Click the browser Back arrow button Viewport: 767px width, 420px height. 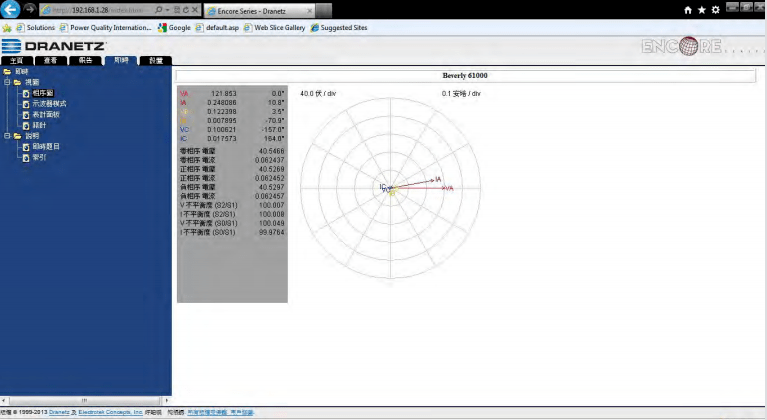(x=13, y=10)
